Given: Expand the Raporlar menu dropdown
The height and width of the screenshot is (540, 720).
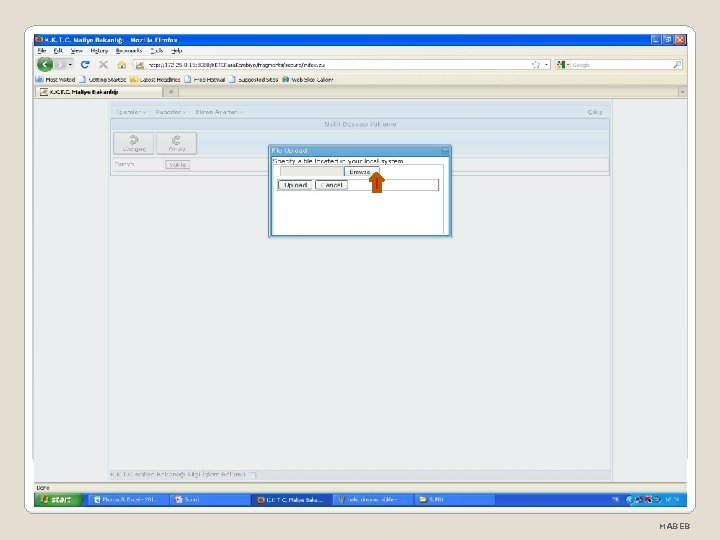Looking at the screenshot, I should [x=170, y=112].
